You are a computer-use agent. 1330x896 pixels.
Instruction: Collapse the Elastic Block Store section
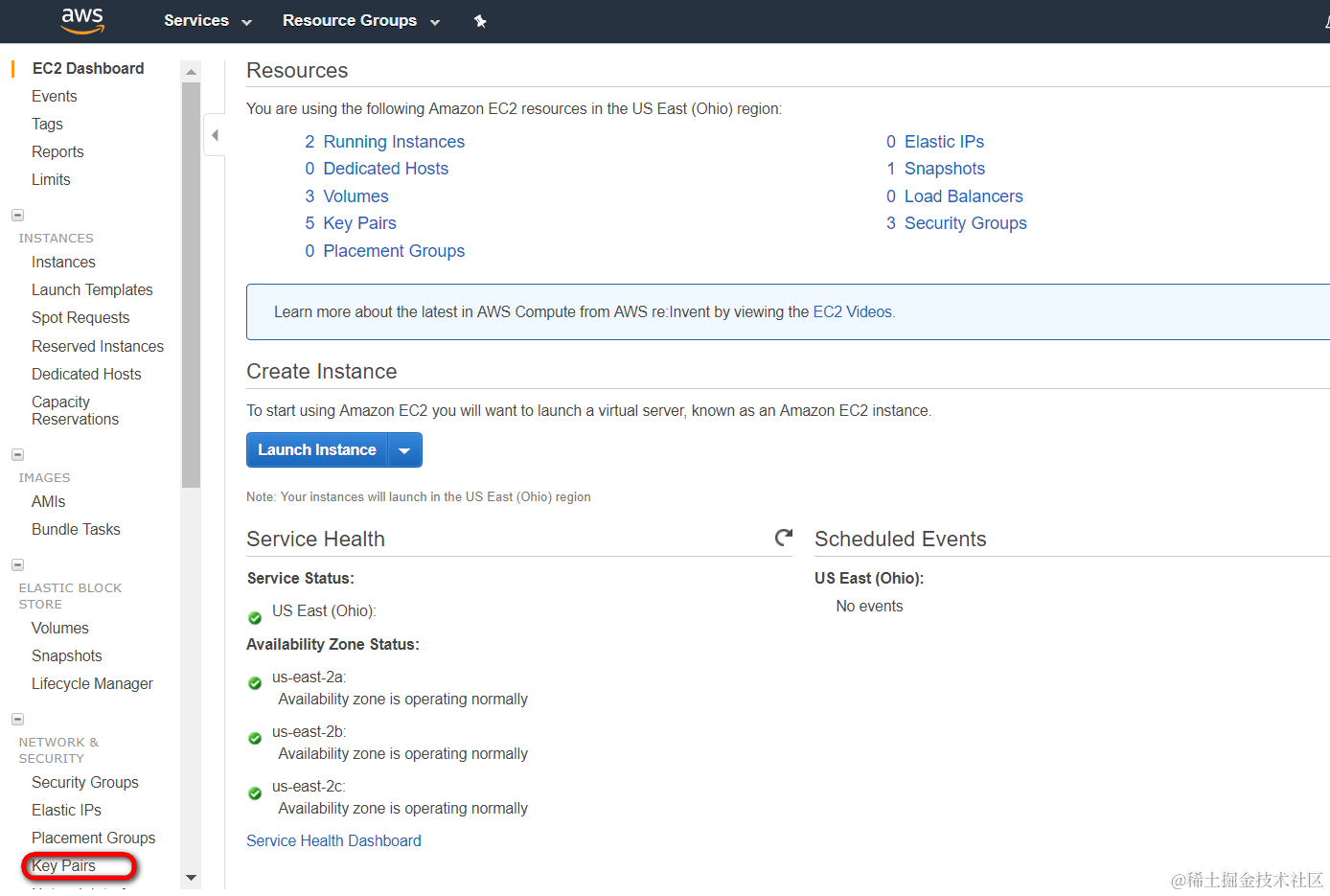pos(17,565)
